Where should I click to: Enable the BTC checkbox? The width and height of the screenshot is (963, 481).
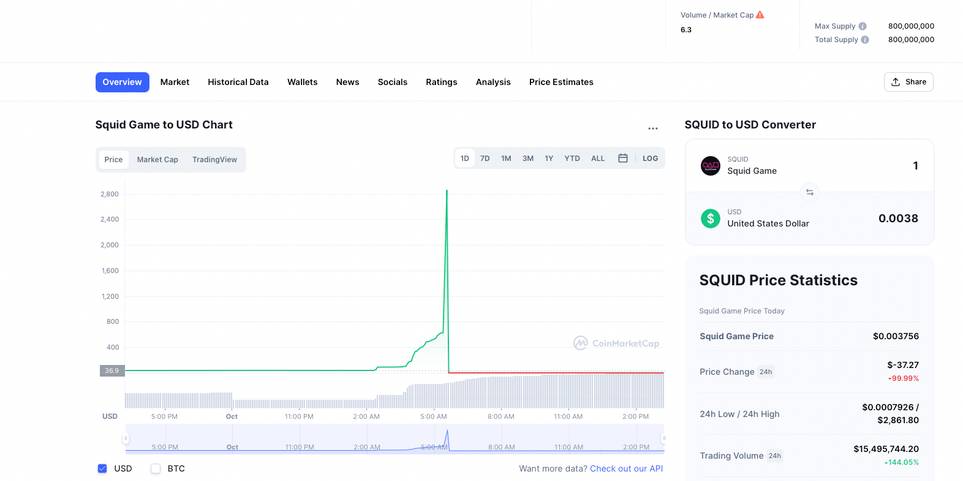[156, 468]
